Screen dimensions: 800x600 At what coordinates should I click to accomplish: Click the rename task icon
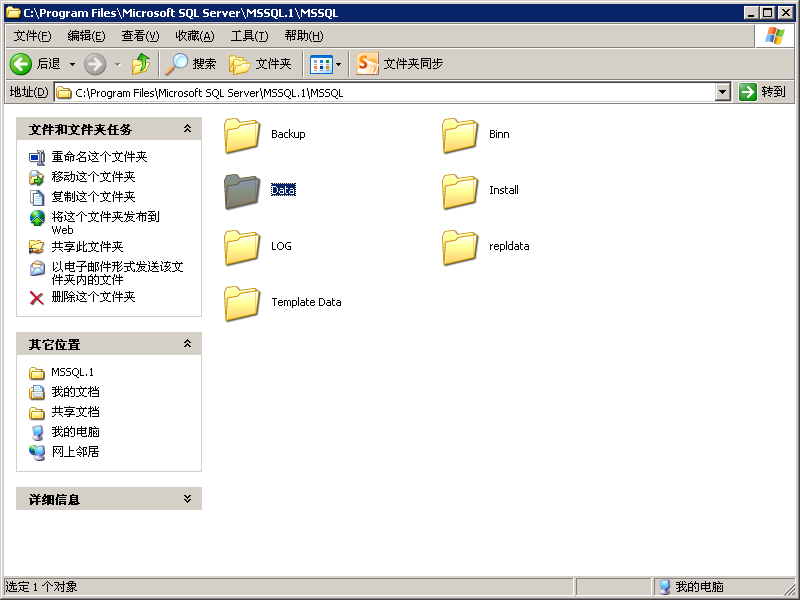point(37,158)
